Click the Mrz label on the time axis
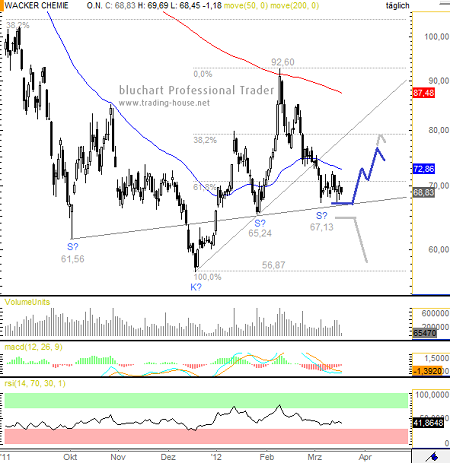Screen dimensions: 450x463 click(315, 457)
